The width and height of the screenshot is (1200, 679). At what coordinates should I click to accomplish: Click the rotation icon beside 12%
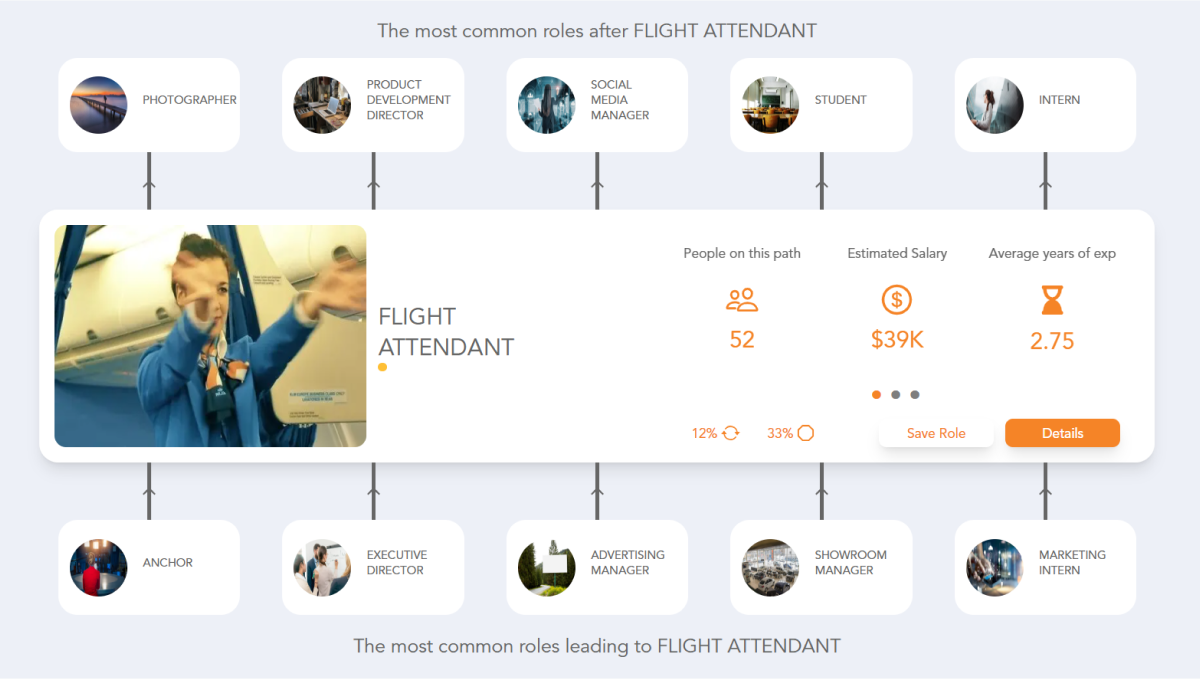click(729, 433)
